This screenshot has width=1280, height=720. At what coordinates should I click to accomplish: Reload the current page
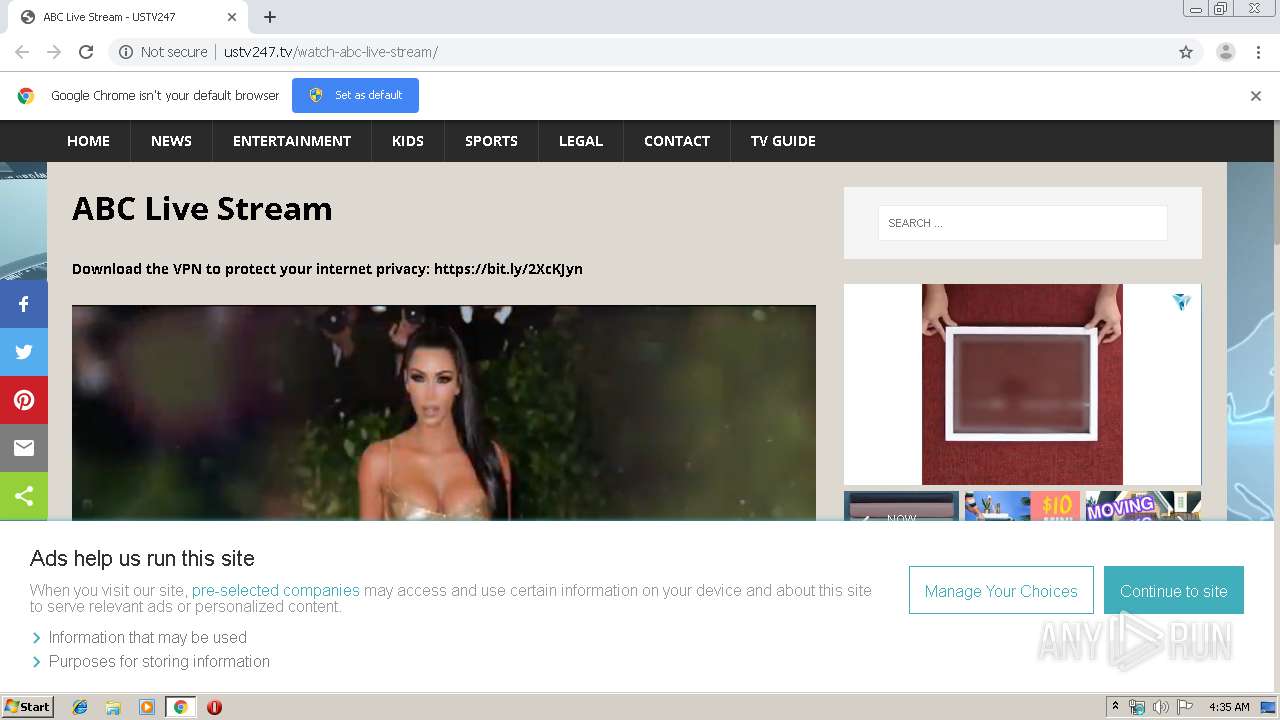click(x=86, y=52)
